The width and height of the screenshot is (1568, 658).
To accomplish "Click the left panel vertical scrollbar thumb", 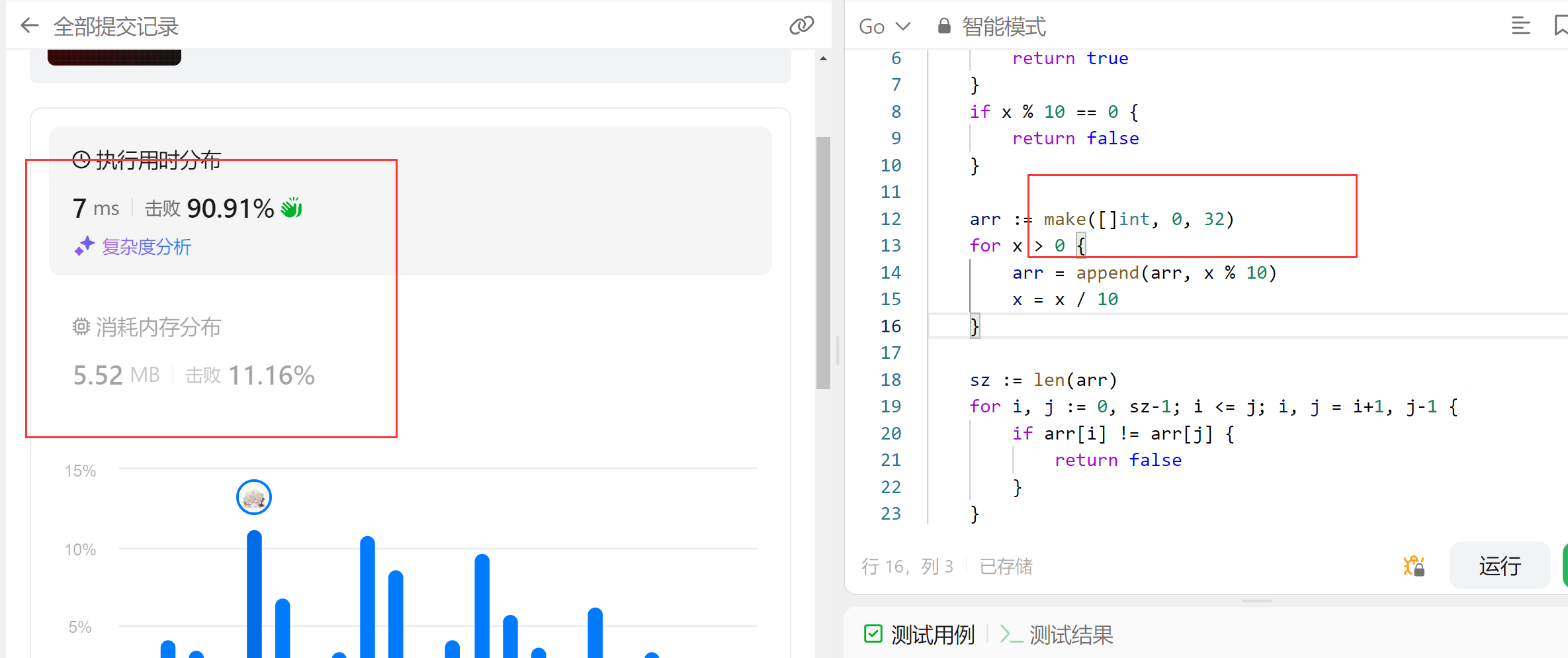I will (823, 263).
